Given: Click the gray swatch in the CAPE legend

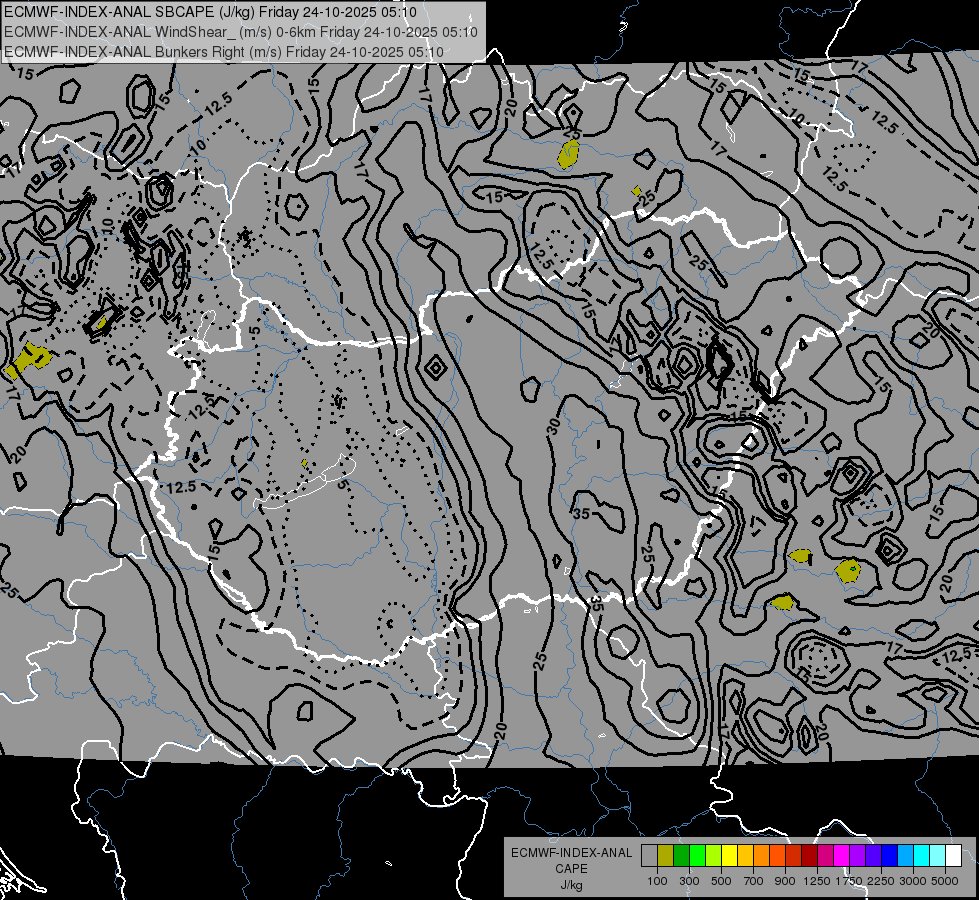Looking at the screenshot, I should (649, 856).
